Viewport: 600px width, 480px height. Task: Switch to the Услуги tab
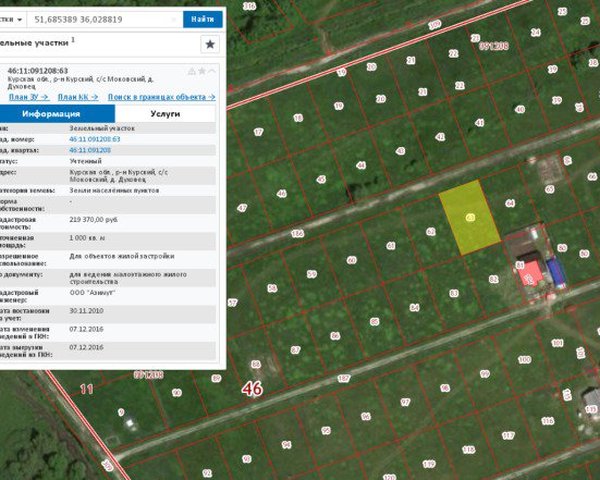coord(165,114)
